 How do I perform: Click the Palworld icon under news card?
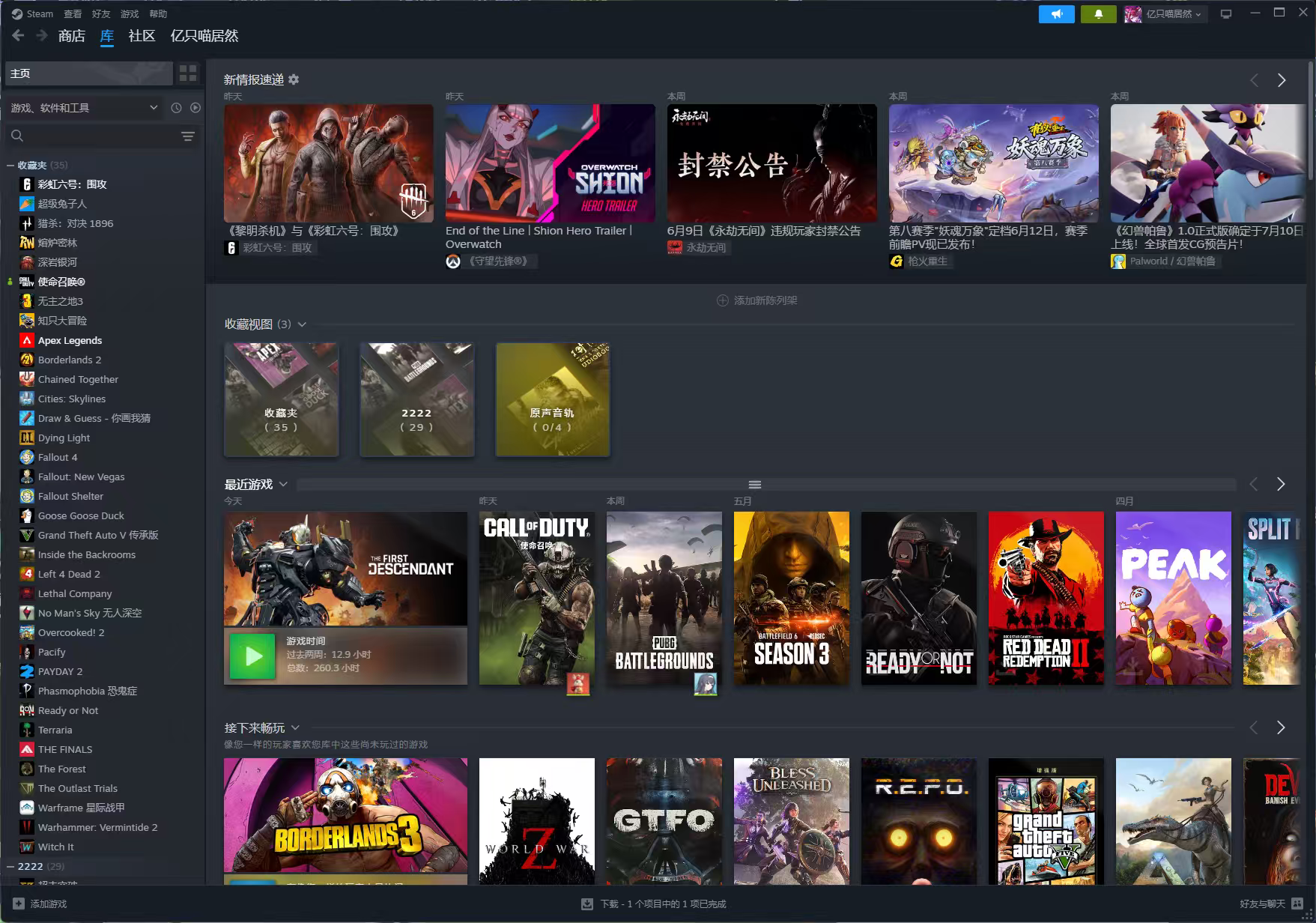1118,261
